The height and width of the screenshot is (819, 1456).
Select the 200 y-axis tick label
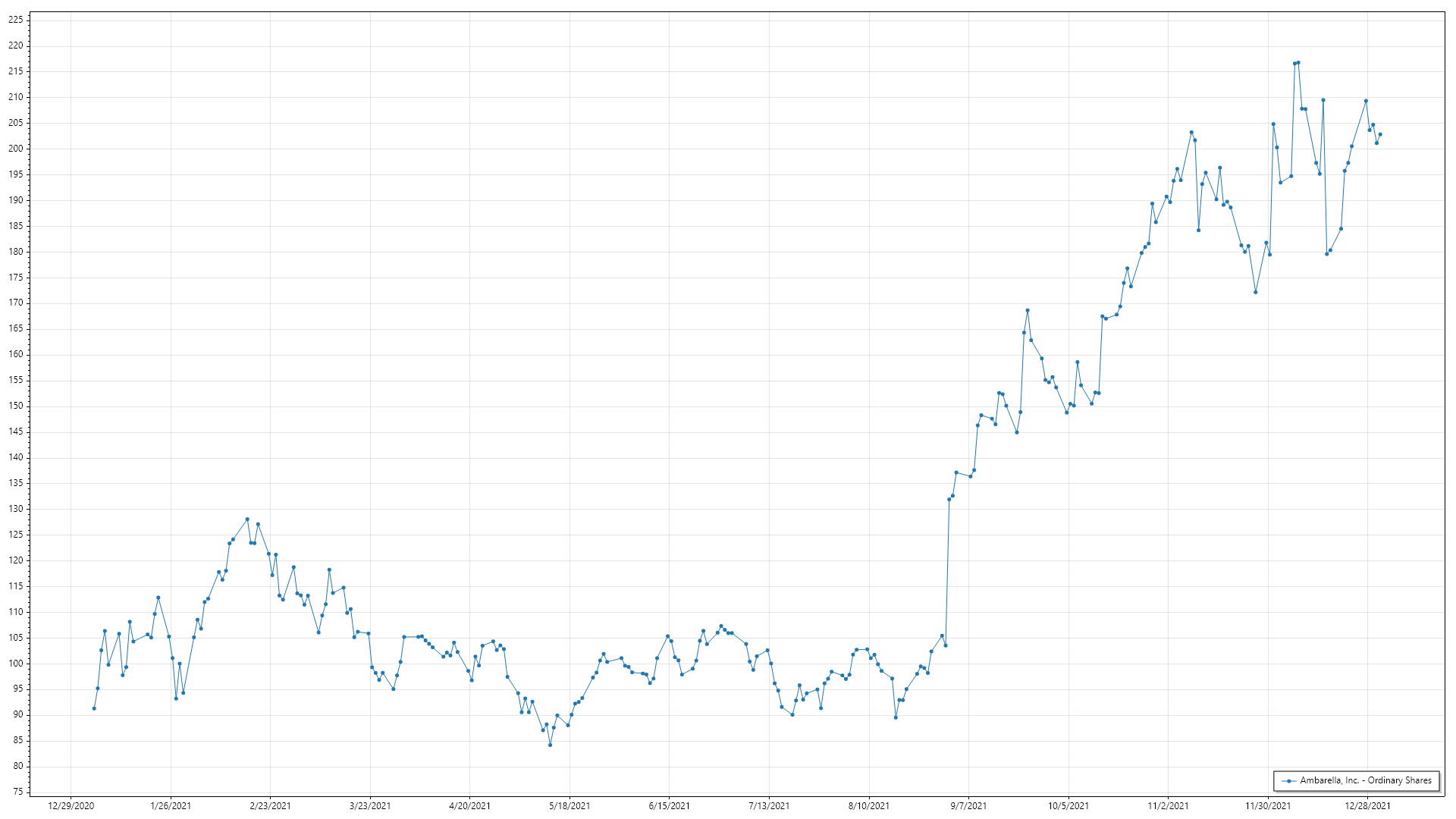pos(15,149)
